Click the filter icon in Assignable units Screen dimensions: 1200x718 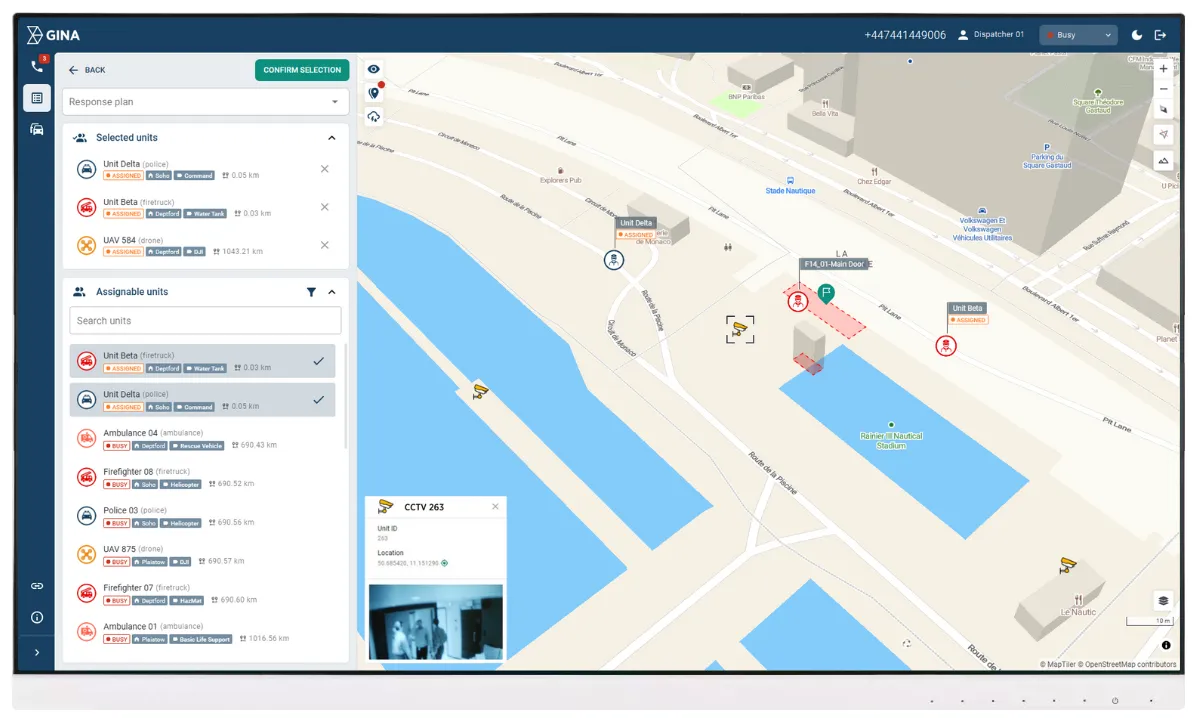[311, 292]
